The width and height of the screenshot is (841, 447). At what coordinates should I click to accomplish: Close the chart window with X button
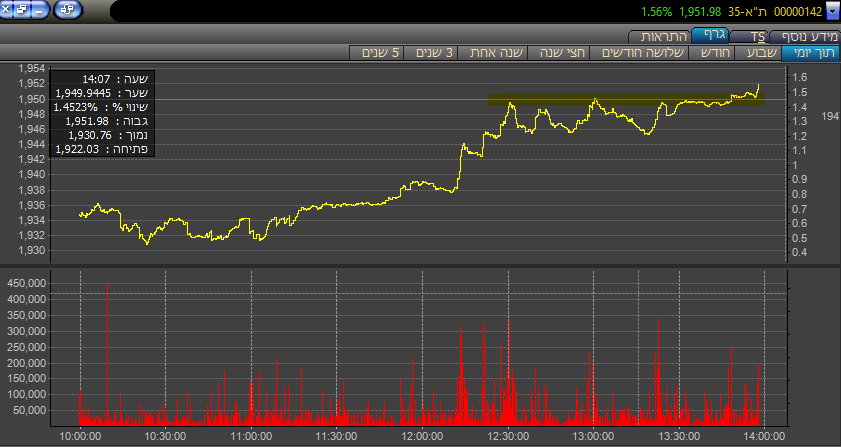[6, 9]
